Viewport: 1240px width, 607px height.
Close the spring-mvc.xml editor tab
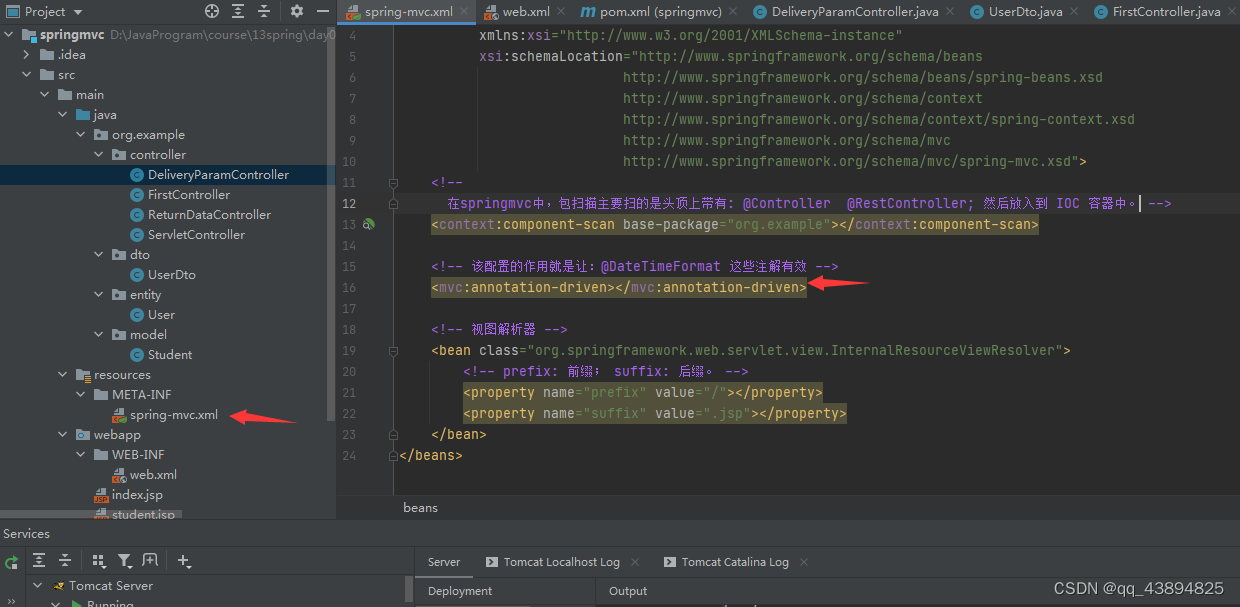463,12
